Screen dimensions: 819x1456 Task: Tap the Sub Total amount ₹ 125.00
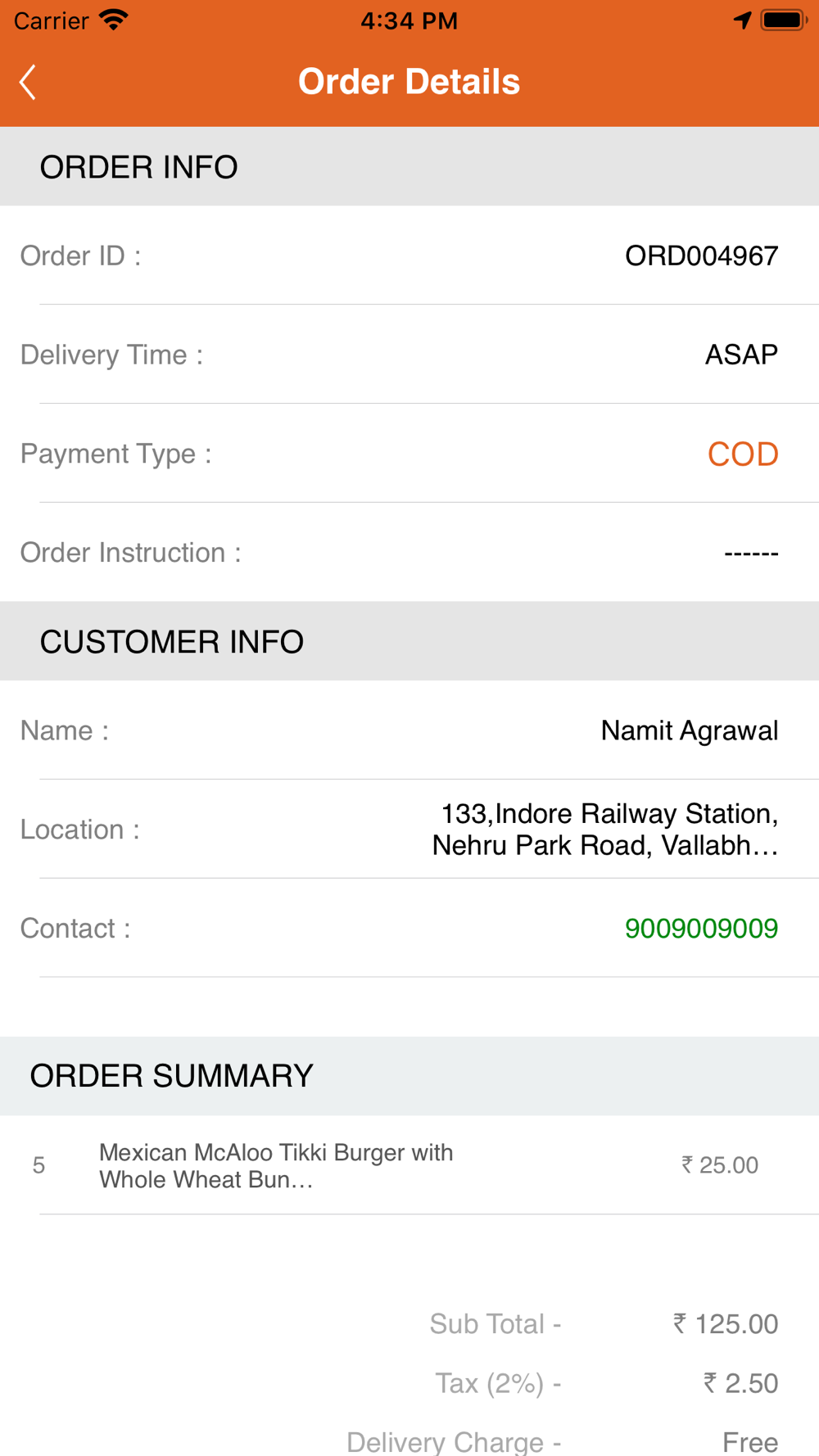pos(726,1323)
